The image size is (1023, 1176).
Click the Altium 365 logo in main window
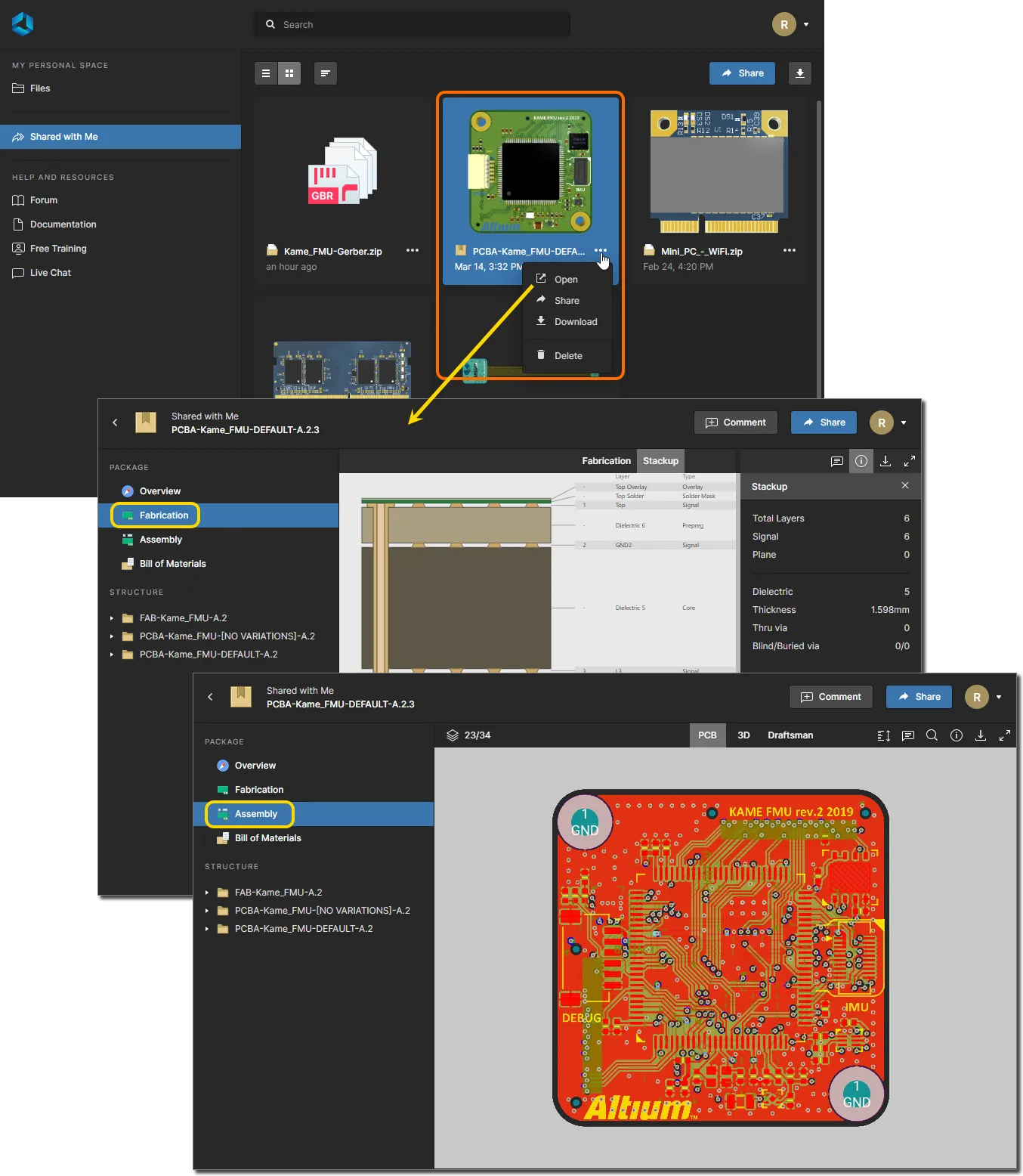pos(23,24)
